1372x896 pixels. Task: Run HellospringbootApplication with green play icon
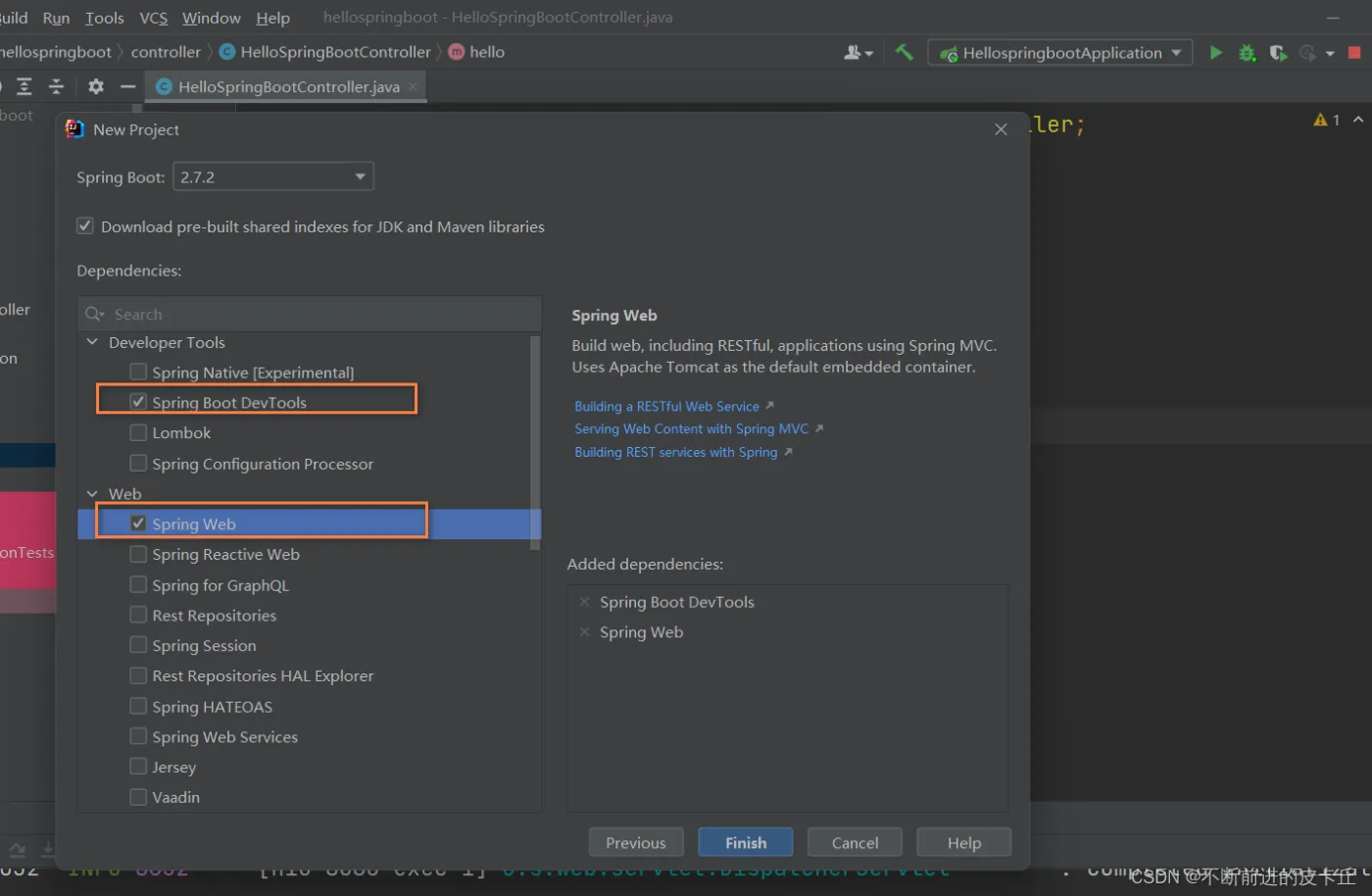(x=1215, y=53)
